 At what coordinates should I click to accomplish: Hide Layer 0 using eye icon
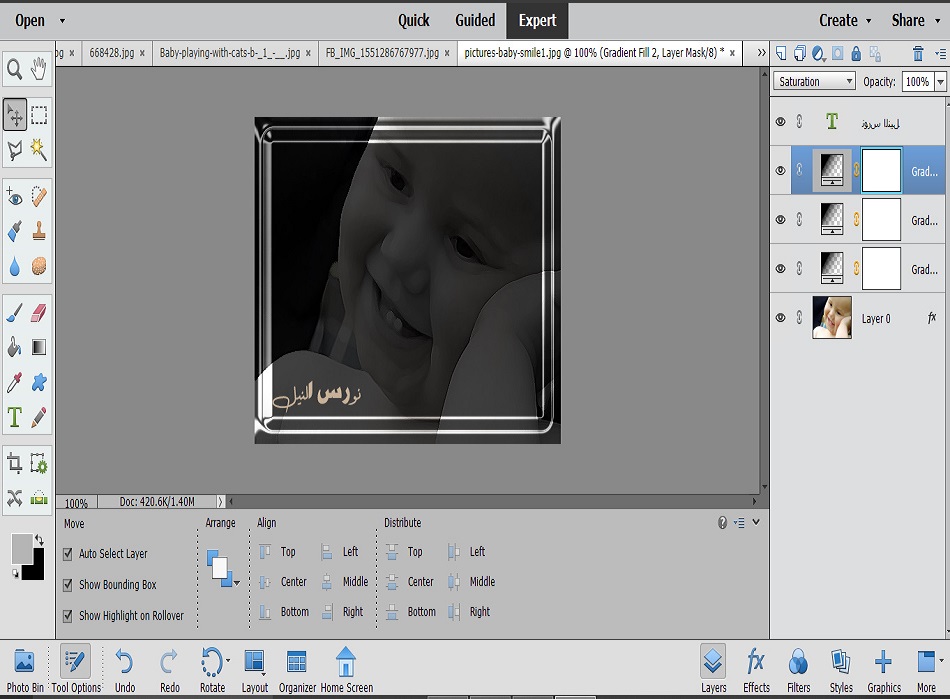pyautogui.click(x=781, y=318)
